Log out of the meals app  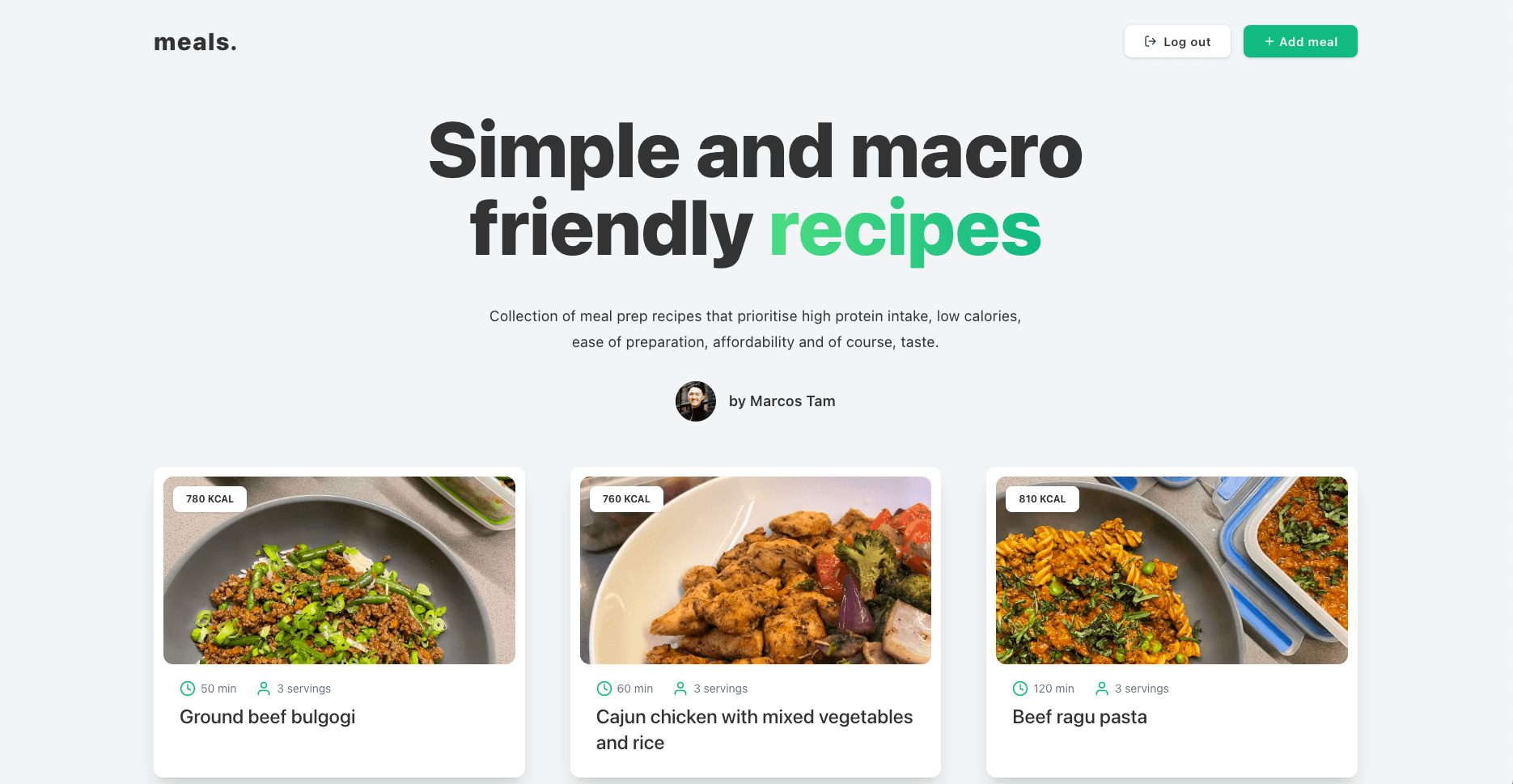[1177, 41]
